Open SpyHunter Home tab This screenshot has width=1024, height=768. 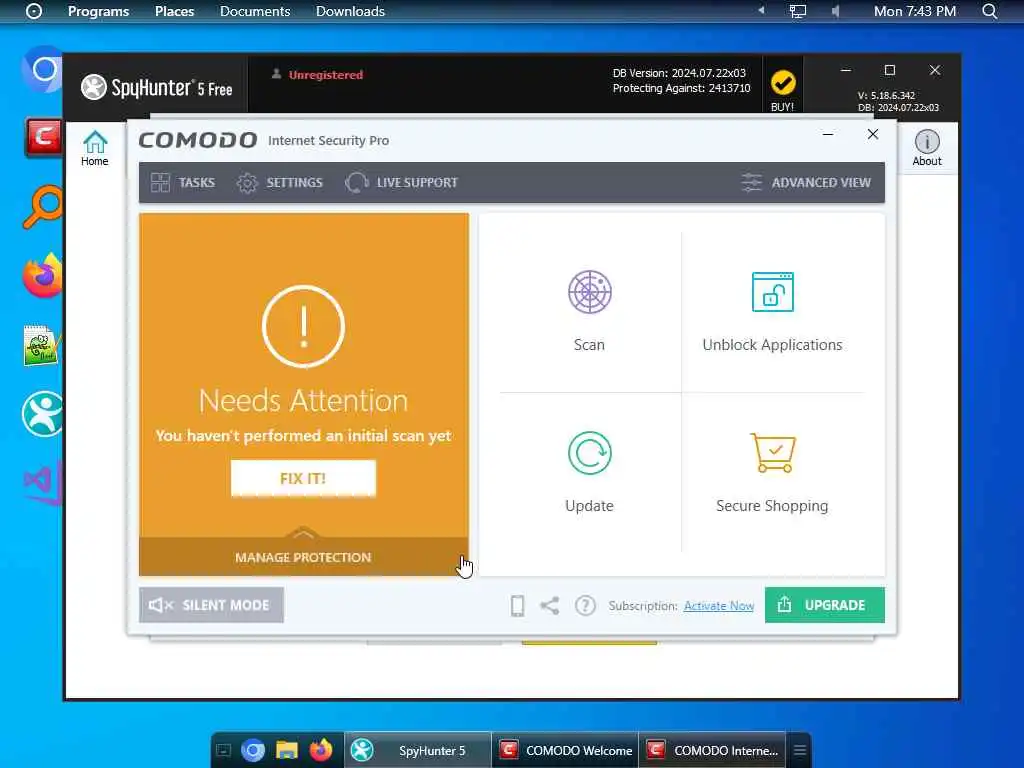pos(95,148)
